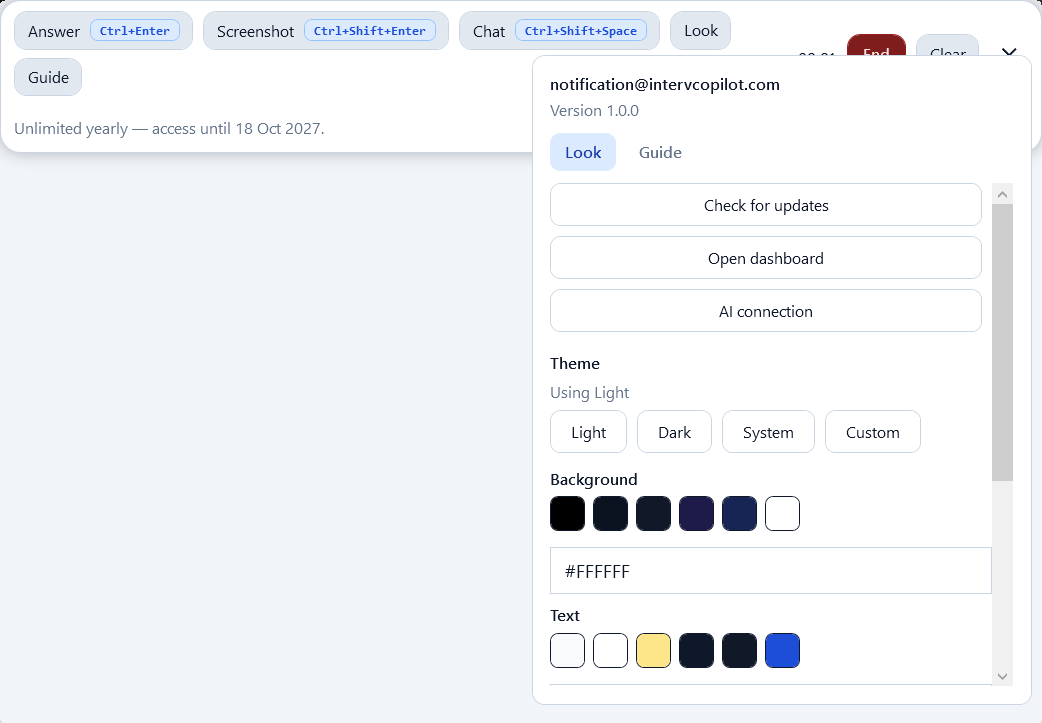The image size is (1042, 723).
Task: Click Open dashboard
Action: pyautogui.click(x=766, y=258)
